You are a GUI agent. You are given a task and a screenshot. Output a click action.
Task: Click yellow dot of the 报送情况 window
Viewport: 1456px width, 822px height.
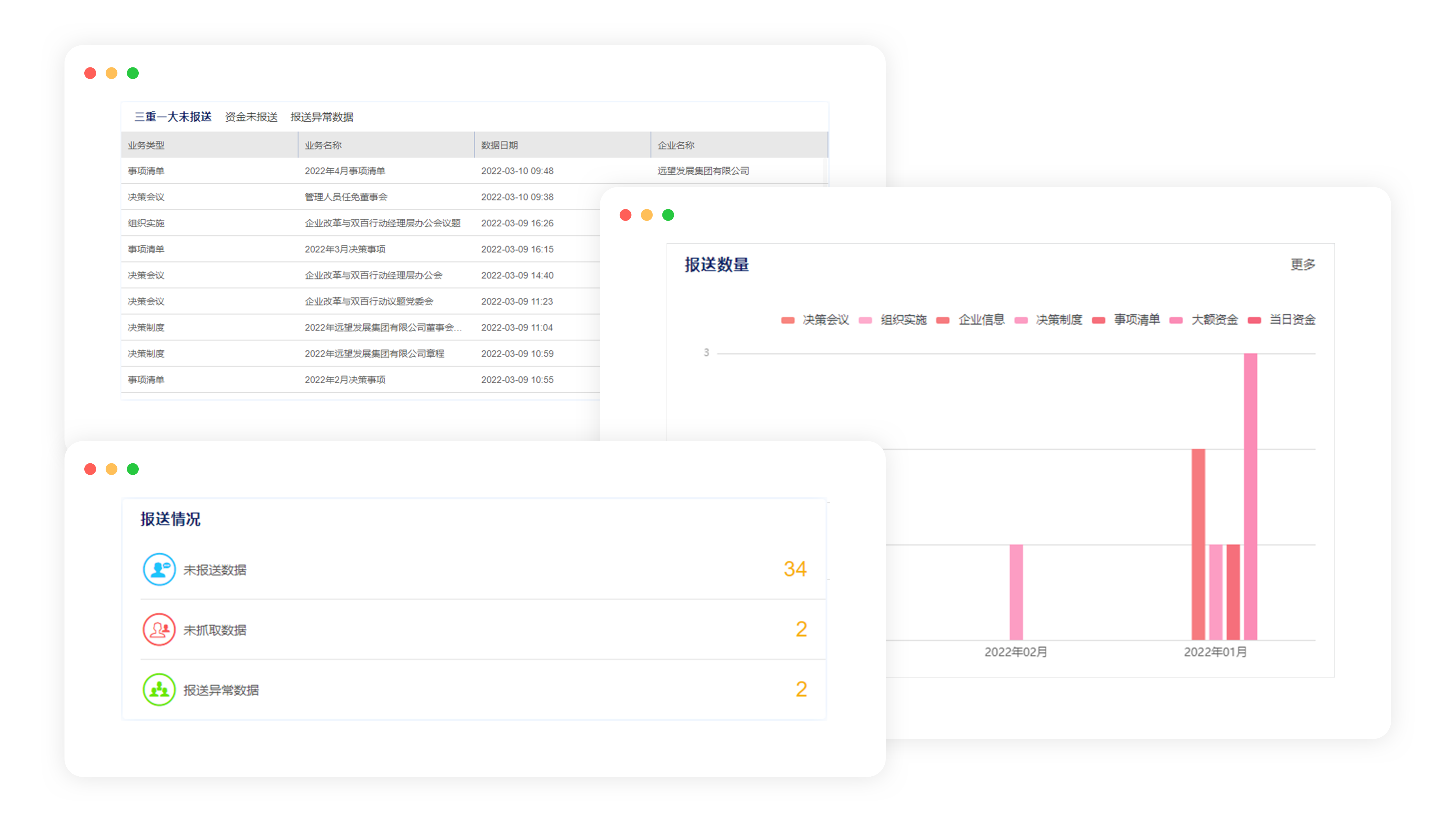pyautogui.click(x=111, y=469)
